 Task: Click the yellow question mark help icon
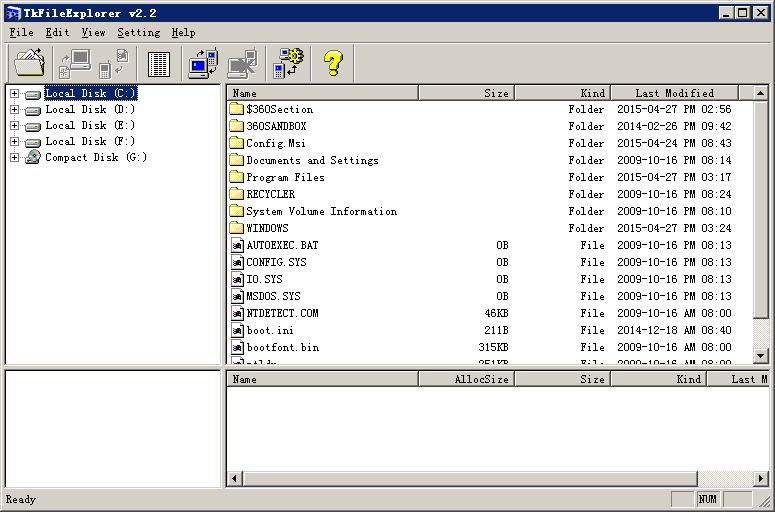click(333, 63)
